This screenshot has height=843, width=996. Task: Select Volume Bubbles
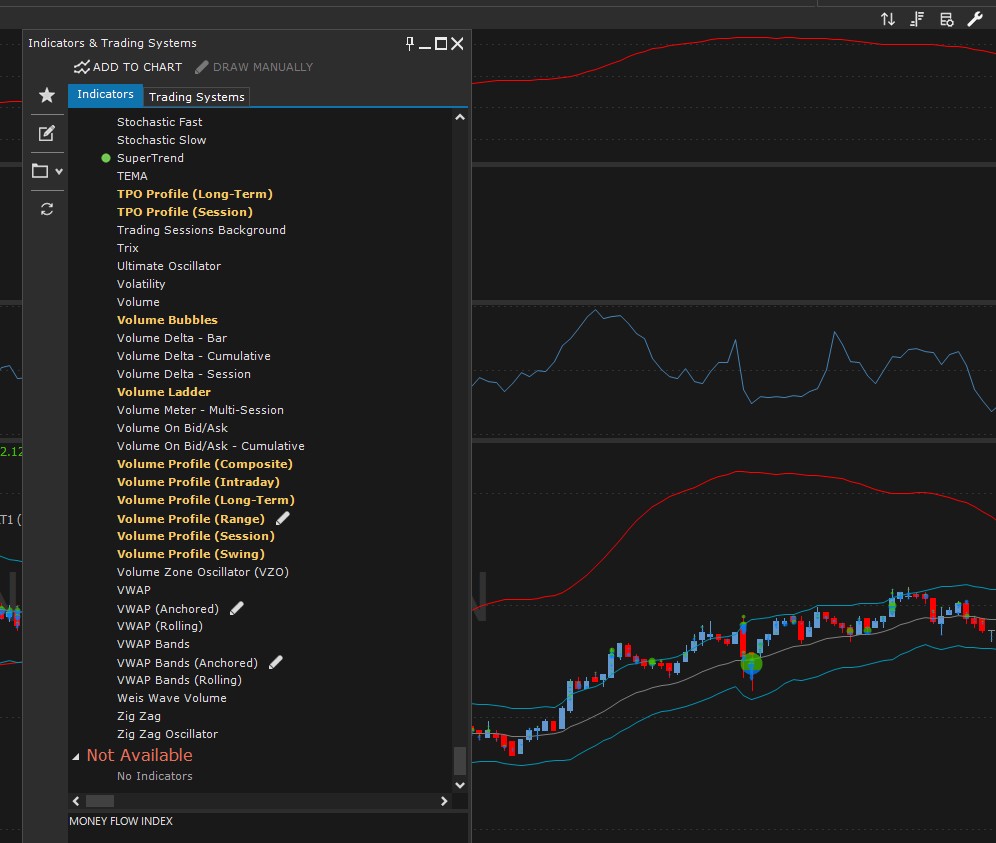(x=167, y=320)
